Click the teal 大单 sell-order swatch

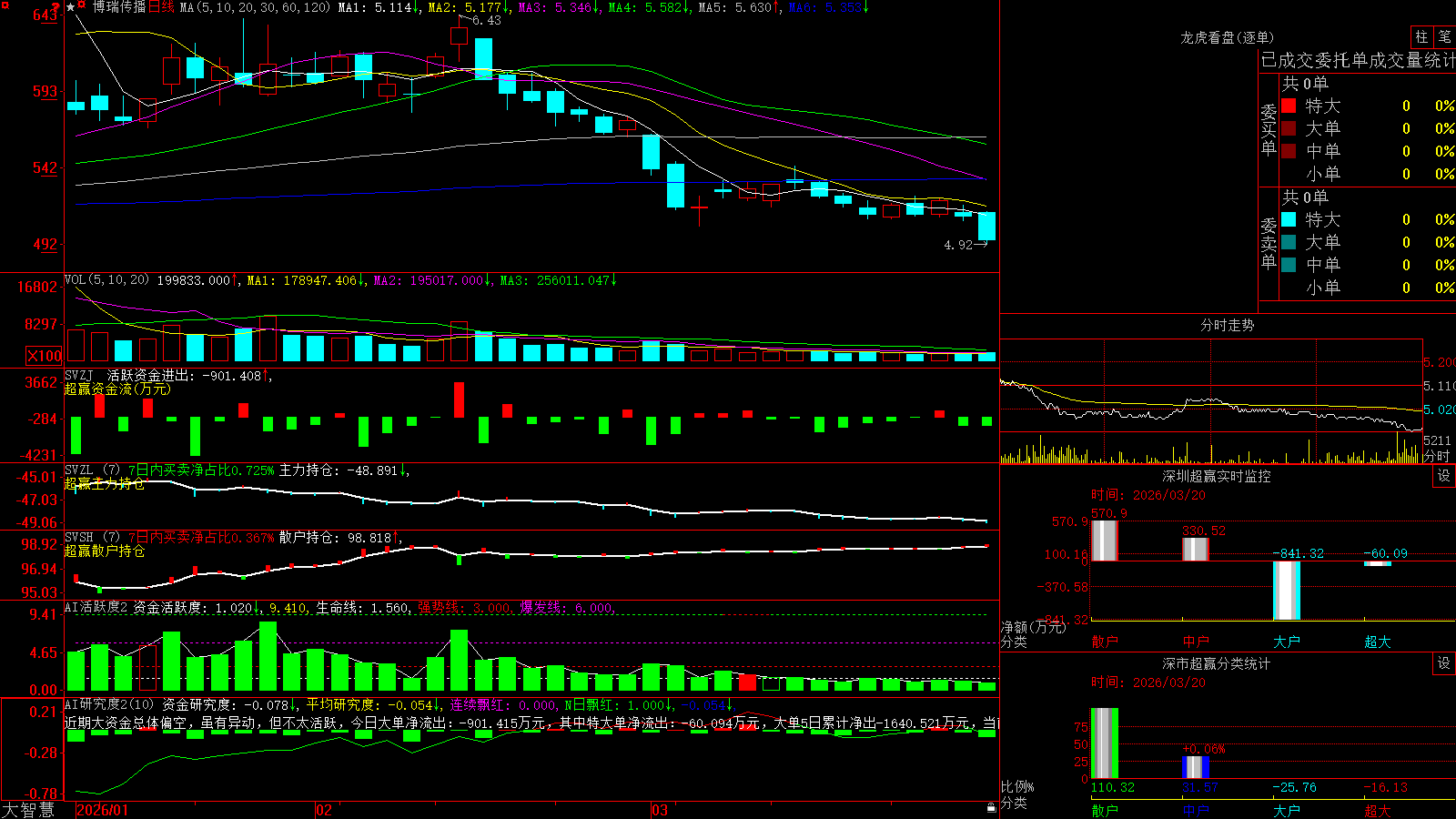pos(1289,242)
